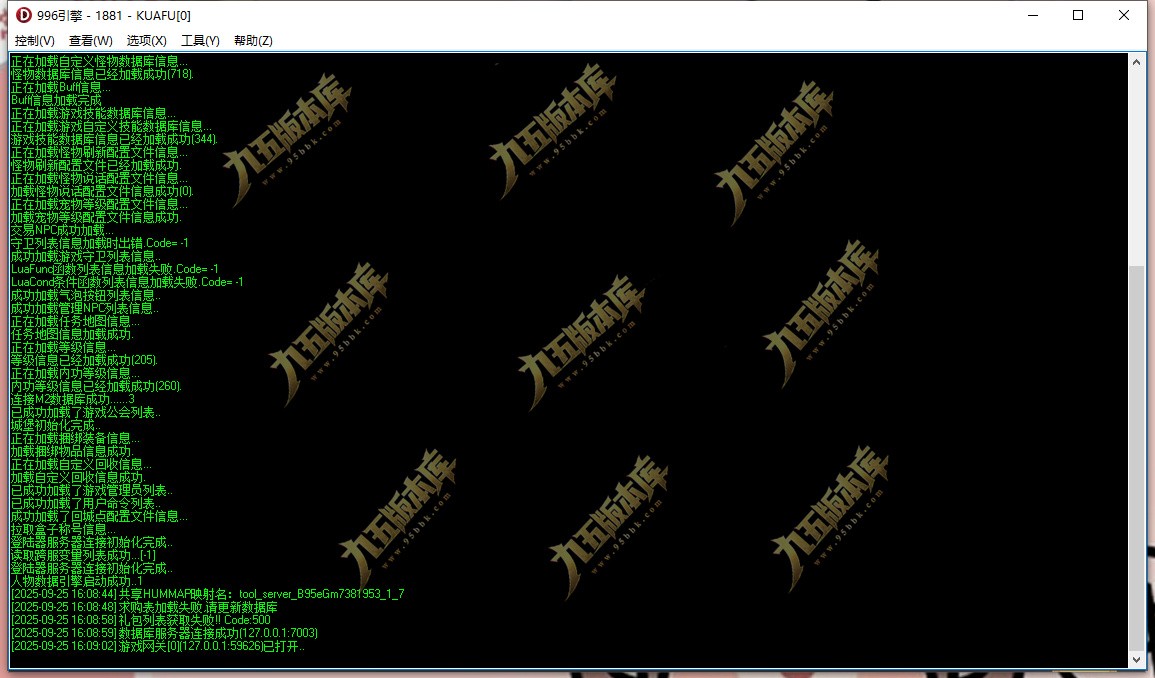This screenshot has width=1155, height=678.
Task: Open the 控制(V) menu
Action: tap(35, 41)
